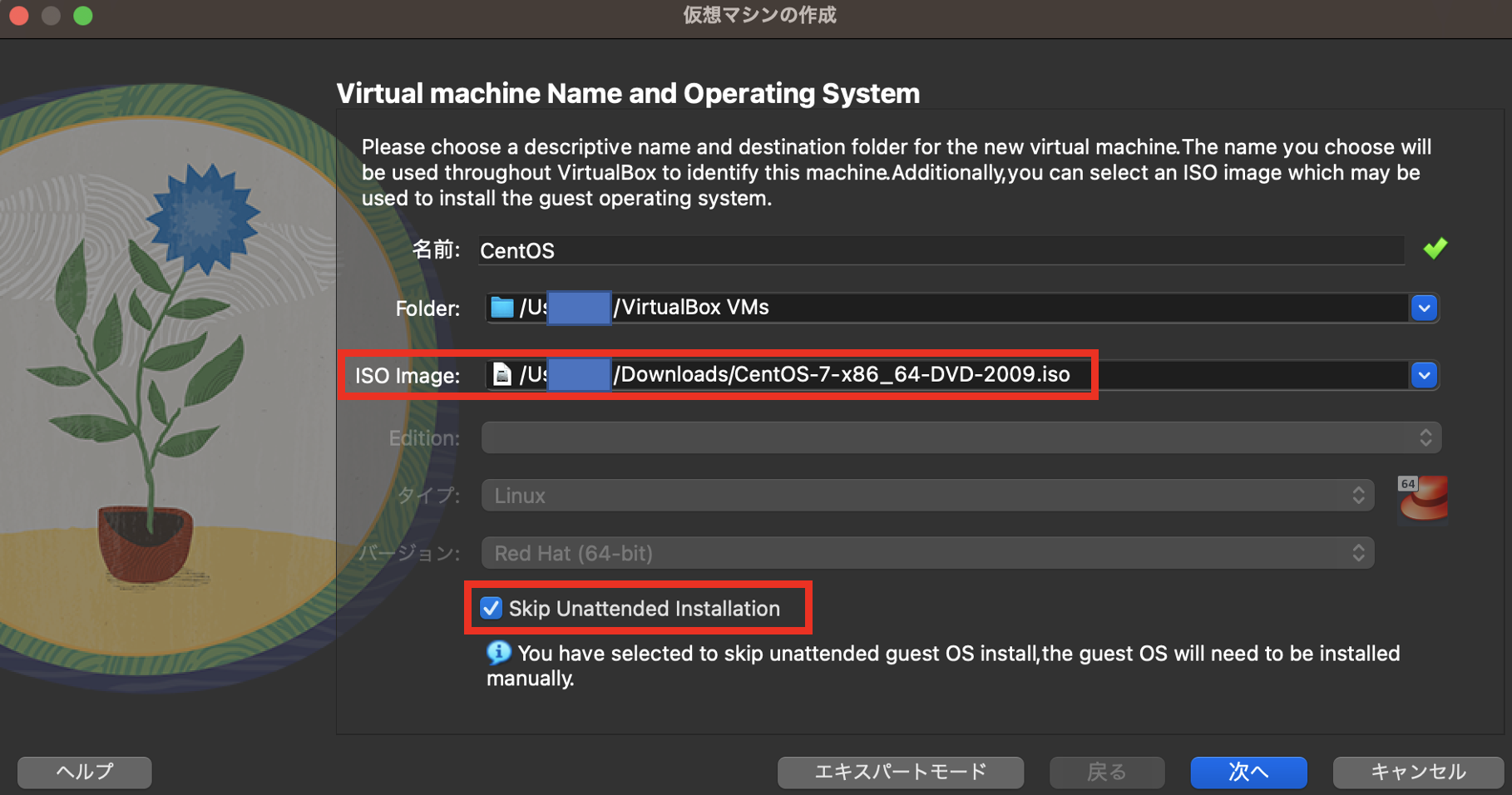The image size is (1512, 795).
Task: Click the blue info icon below checkbox
Action: coord(498,653)
